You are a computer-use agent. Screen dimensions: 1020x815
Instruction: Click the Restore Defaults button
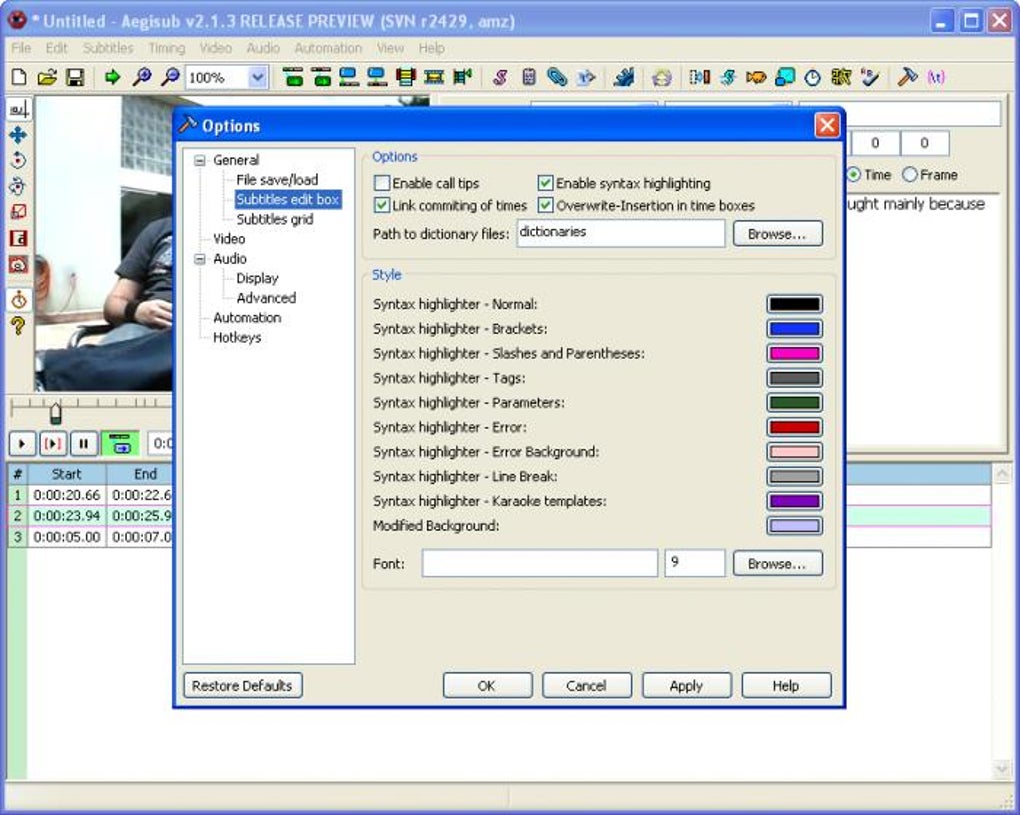pos(243,686)
